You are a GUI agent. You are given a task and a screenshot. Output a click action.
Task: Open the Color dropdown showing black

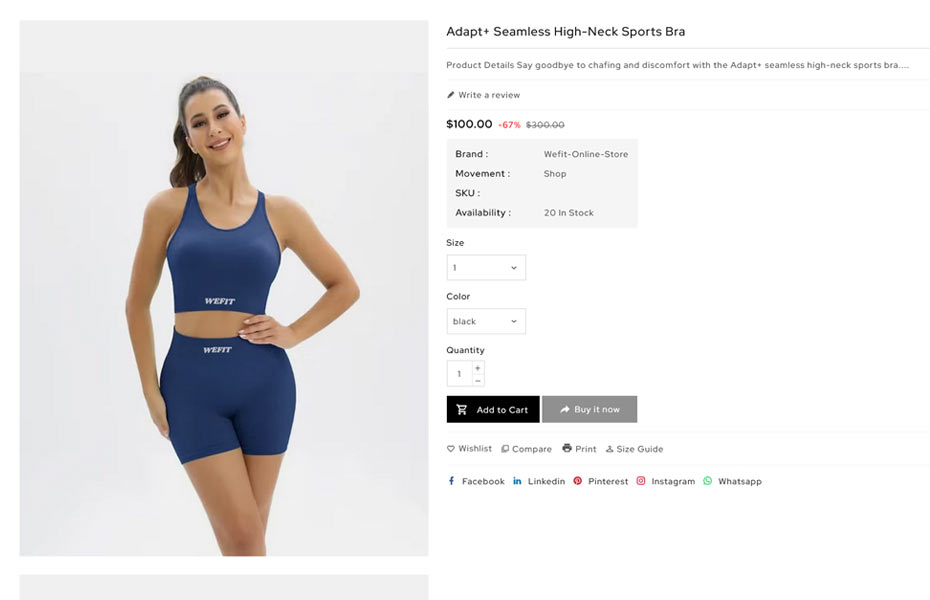(486, 321)
